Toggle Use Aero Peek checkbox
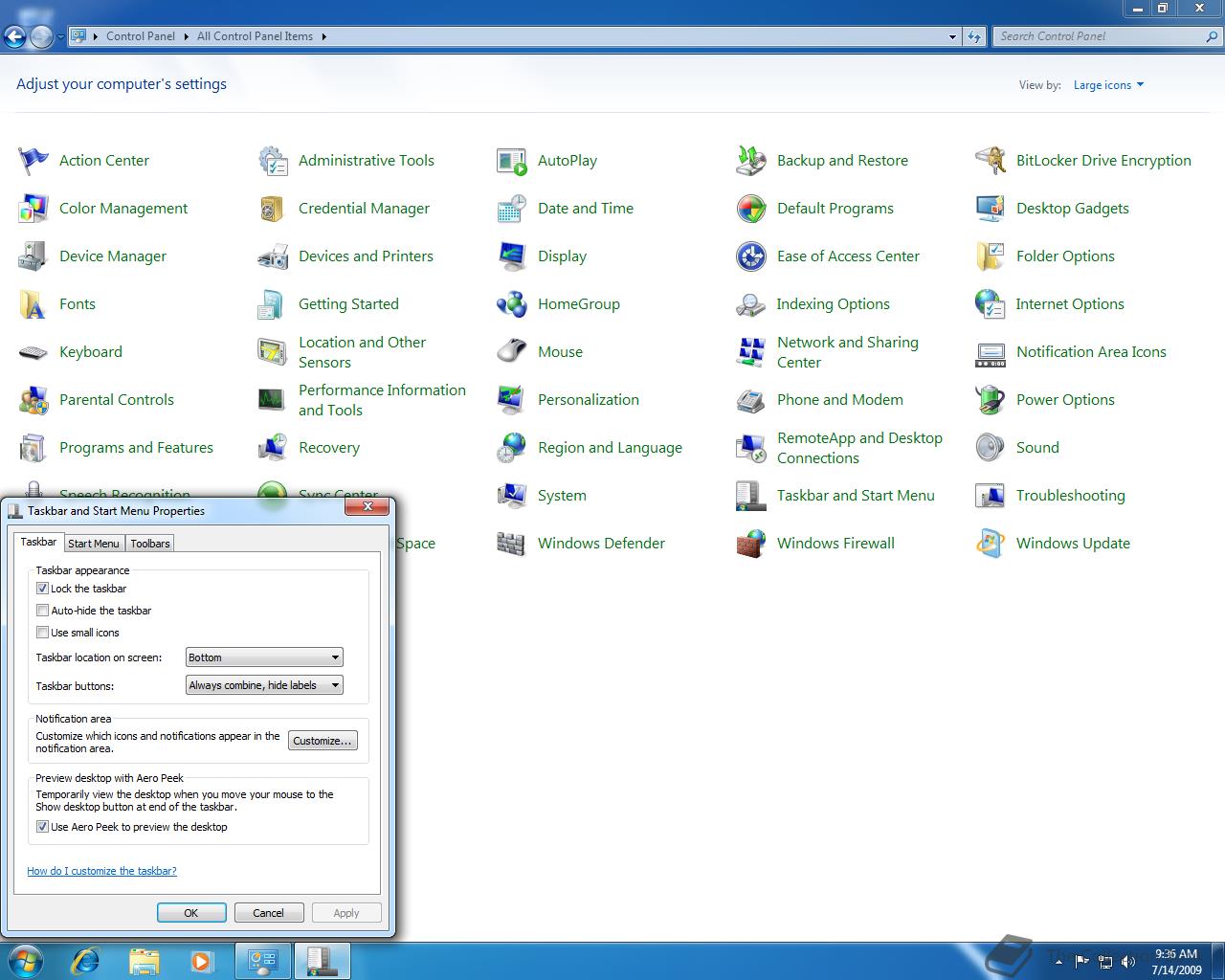 [x=42, y=827]
